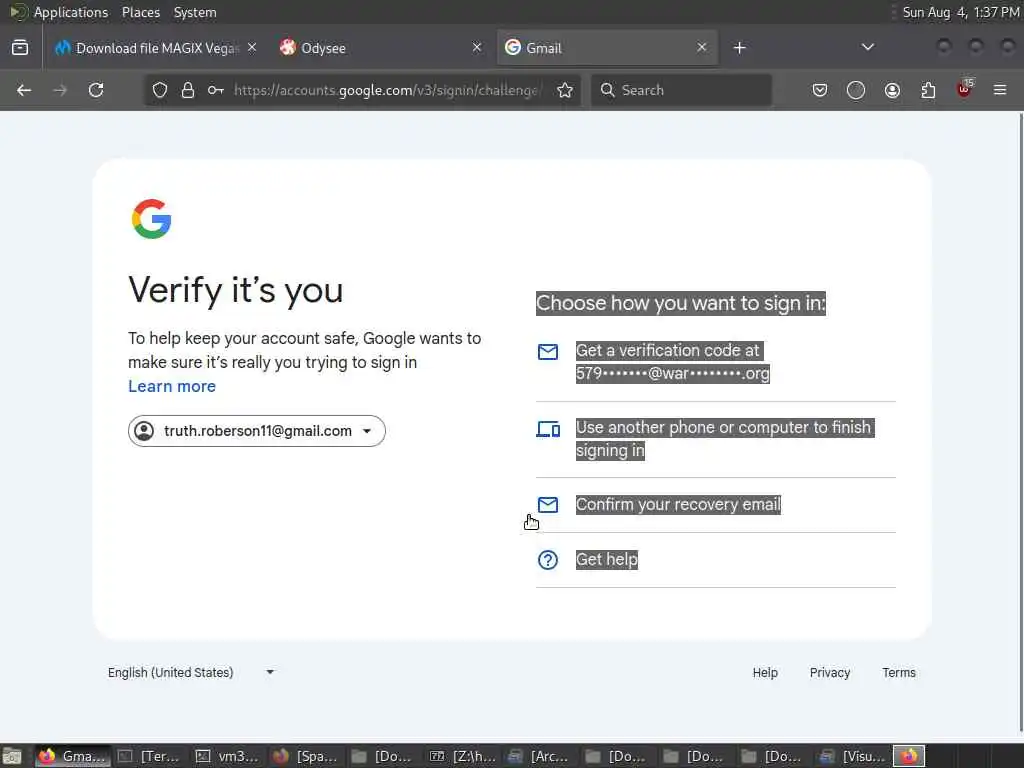
Task: Choose Confirm your recovery email option
Action: click(x=716, y=505)
